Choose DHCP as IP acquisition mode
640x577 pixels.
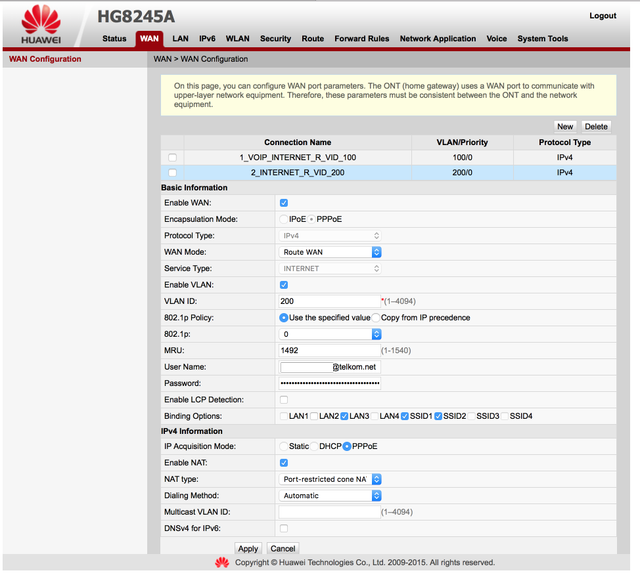(314, 446)
